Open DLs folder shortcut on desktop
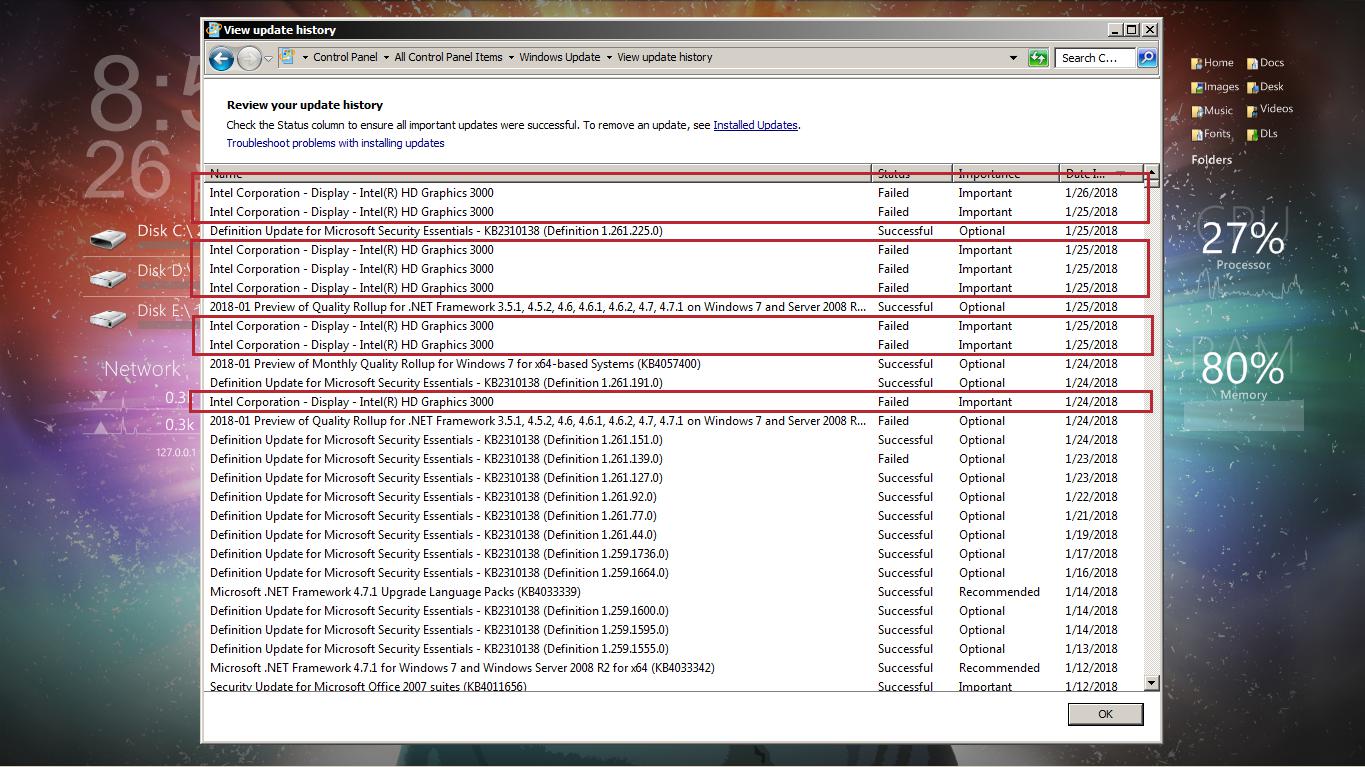Image resolution: width=1365 pixels, height=767 pixels. [1262, 134]
